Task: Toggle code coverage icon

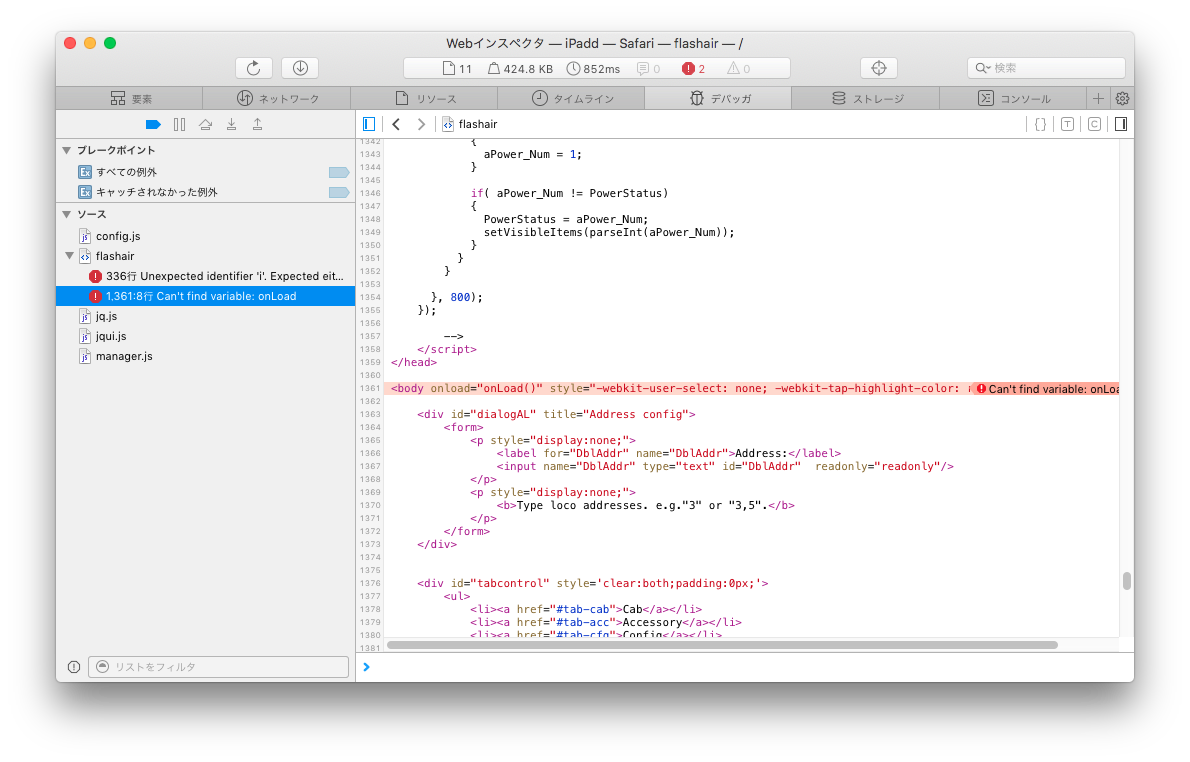Action: [x=1094, y=124]
